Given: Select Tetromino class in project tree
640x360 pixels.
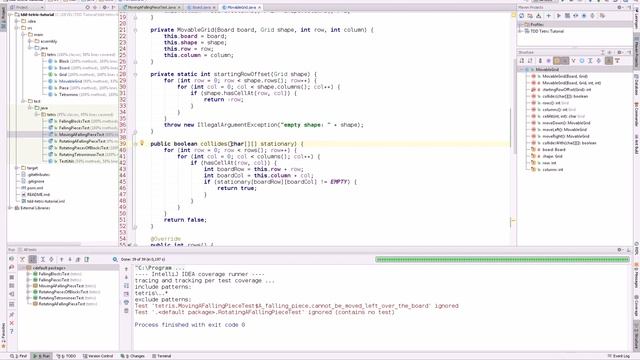Looking at the screenshot, I should 68,94.
